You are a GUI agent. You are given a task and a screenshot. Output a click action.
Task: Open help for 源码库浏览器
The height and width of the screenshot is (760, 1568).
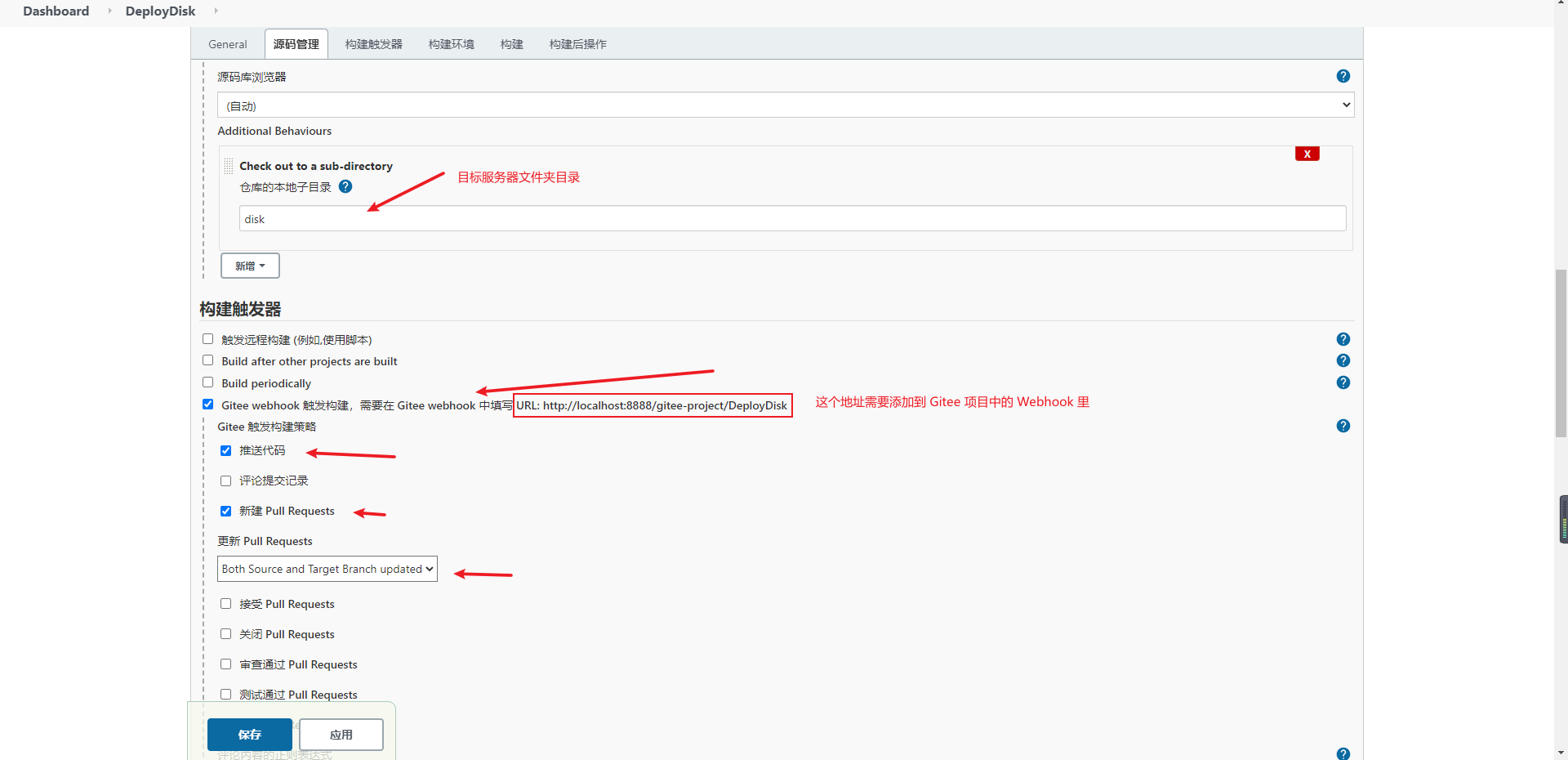(1343, 76)
